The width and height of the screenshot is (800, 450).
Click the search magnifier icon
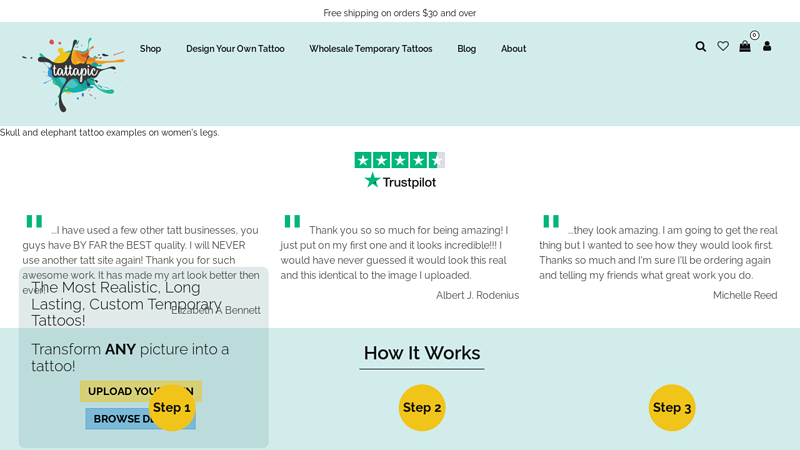[700, 46]
